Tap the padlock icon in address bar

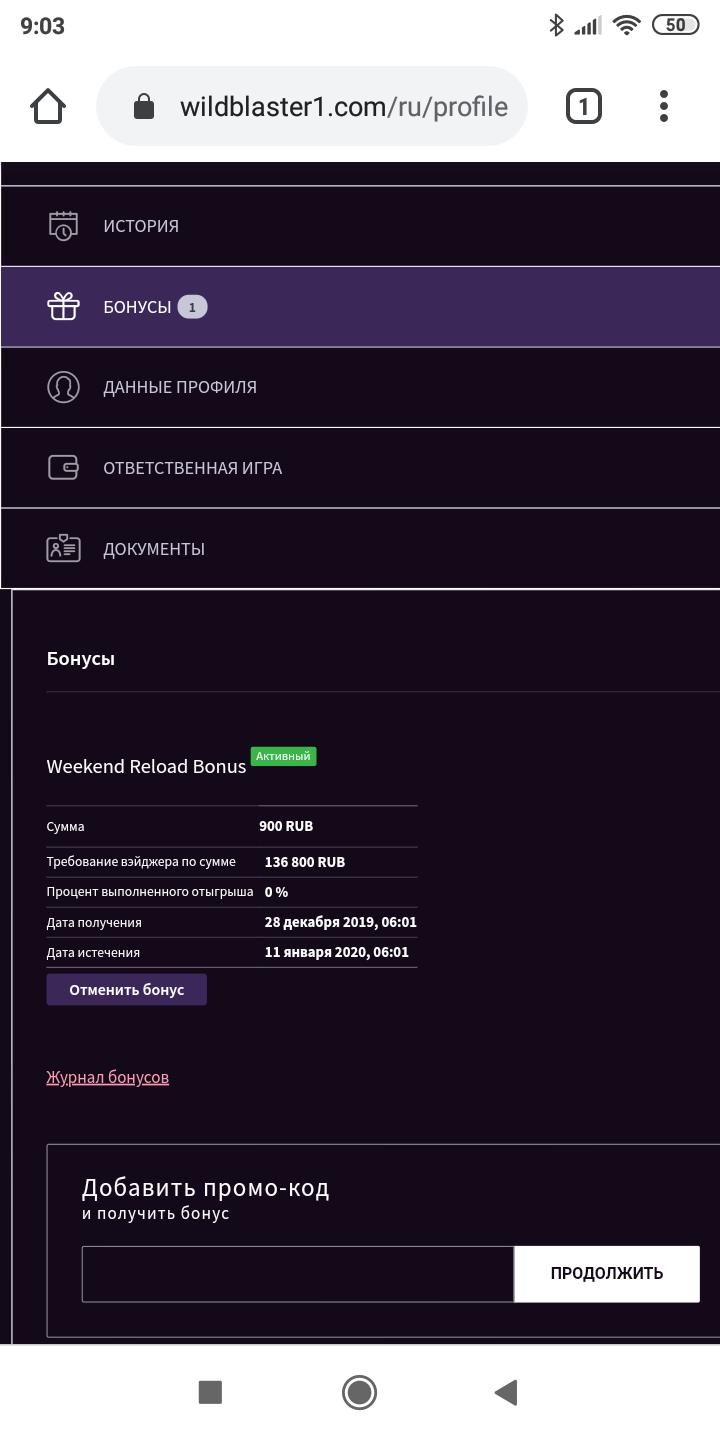click(x=144, y=107)
